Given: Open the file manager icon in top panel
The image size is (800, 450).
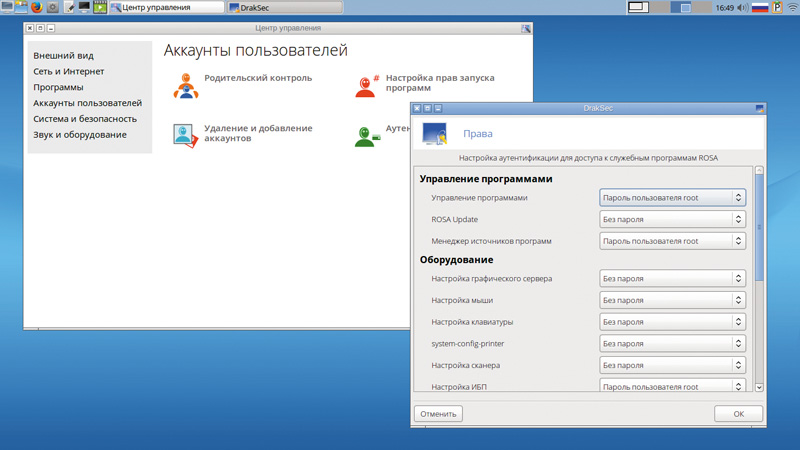Looking at the screenshot, I should click(x=21, y=7).
